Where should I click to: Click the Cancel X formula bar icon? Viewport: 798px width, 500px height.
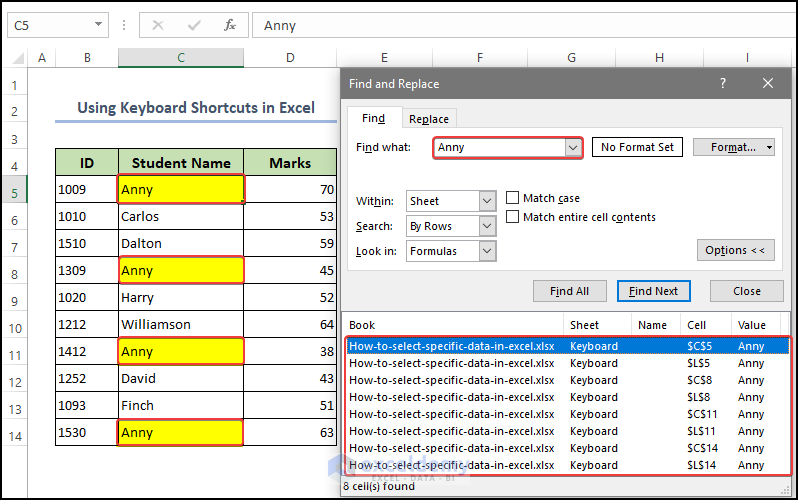(x=158, y=25)
